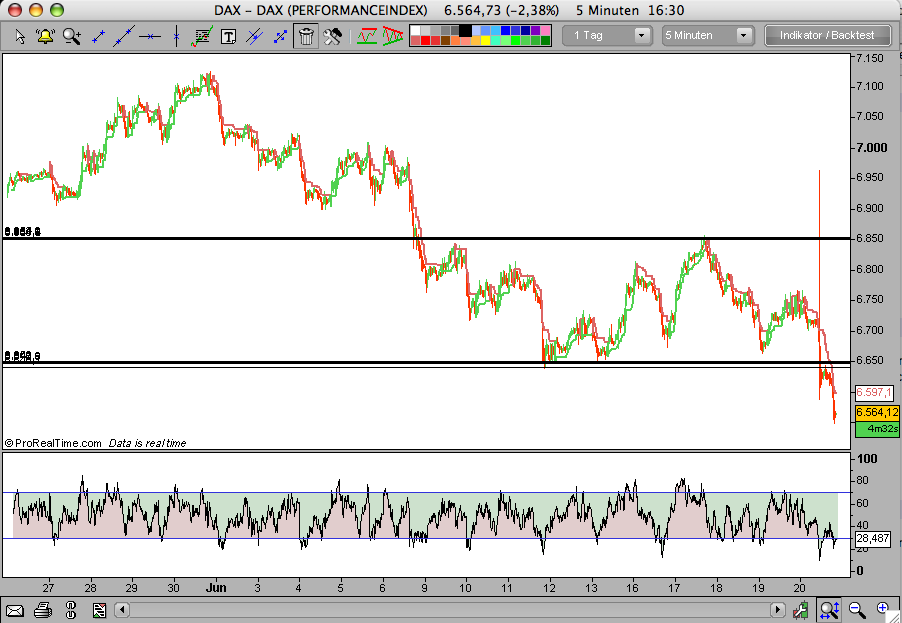This screenshot has width=902, height=623.
Task: Pick the dark green color swatch
Action: pyautogui.click(x=545, y=41)
